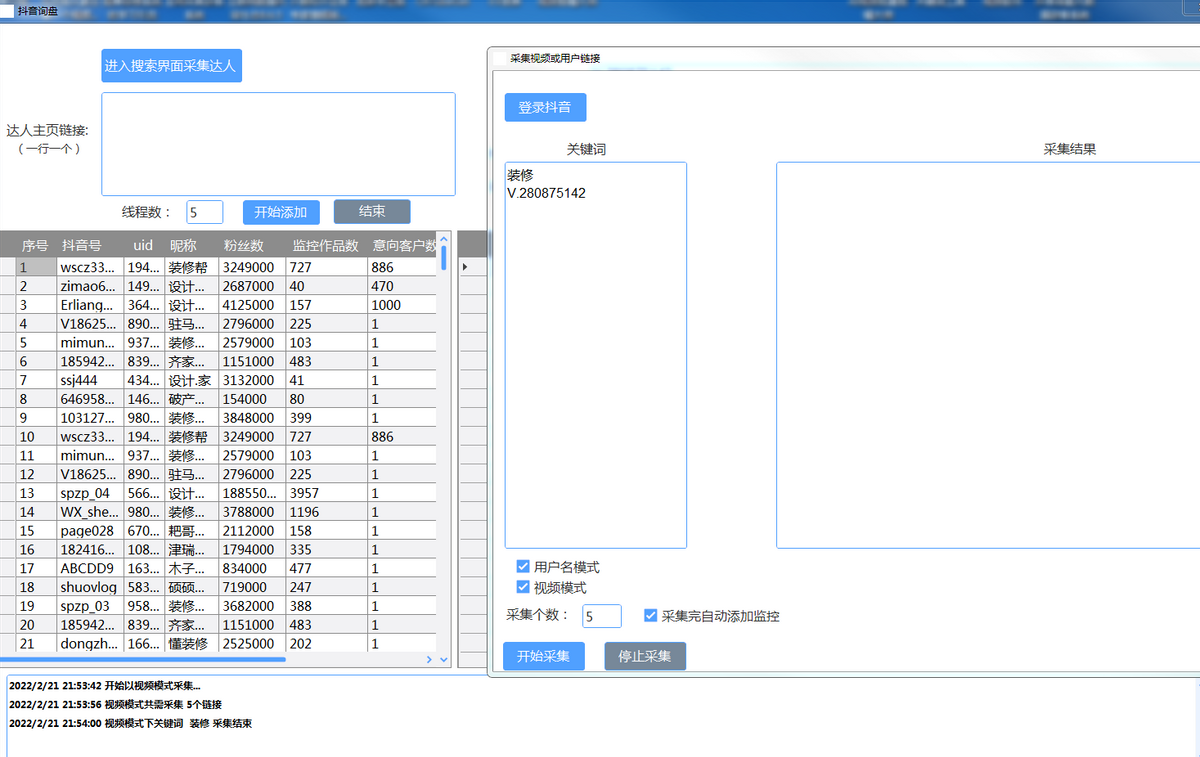Click the table horizontal scrollbar thumb
Image resolution: width=1200 pixels, height=757 pixels.
[x=143, y=659]
